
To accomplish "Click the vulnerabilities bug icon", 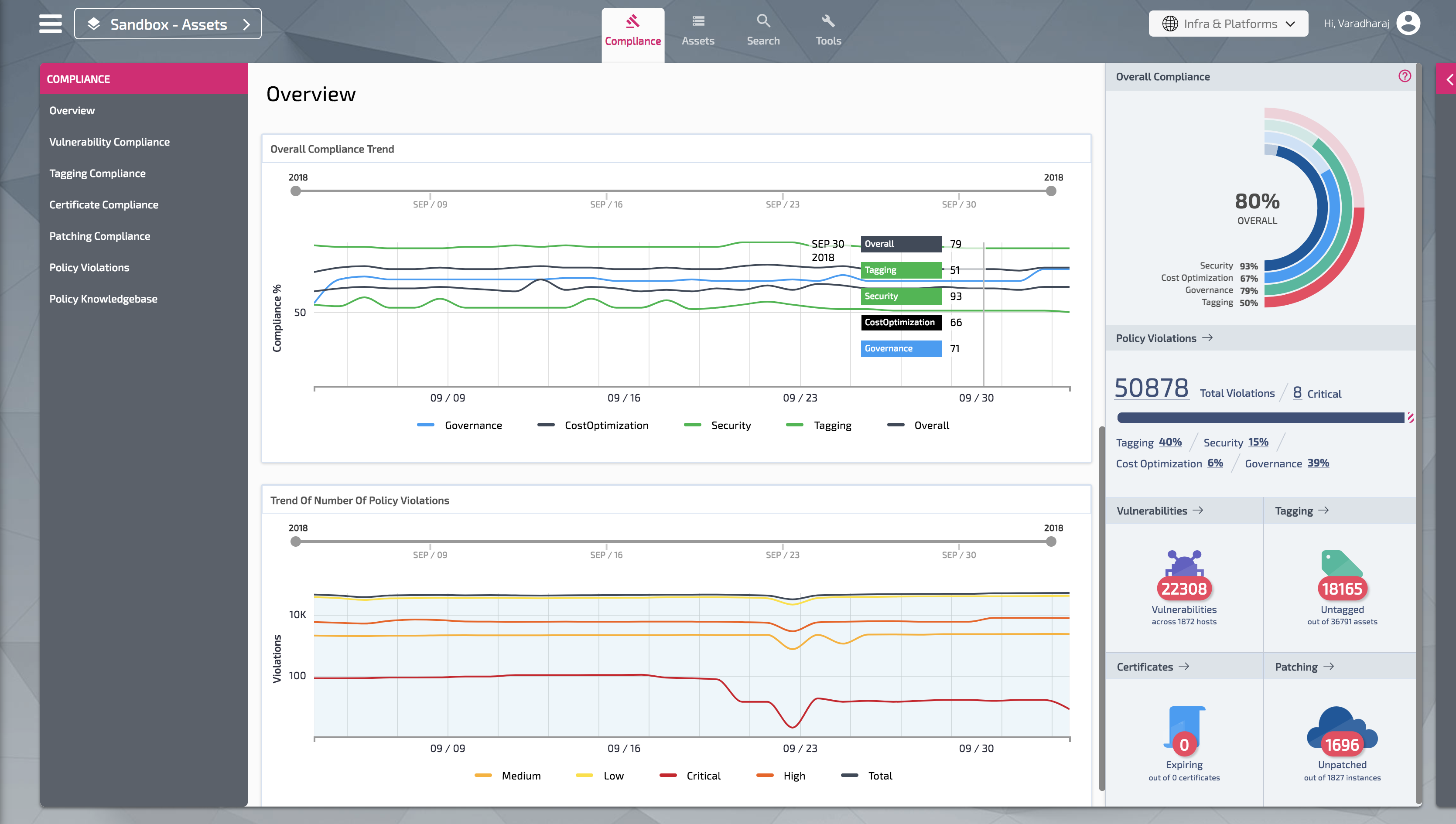I will coord(1184,564).
